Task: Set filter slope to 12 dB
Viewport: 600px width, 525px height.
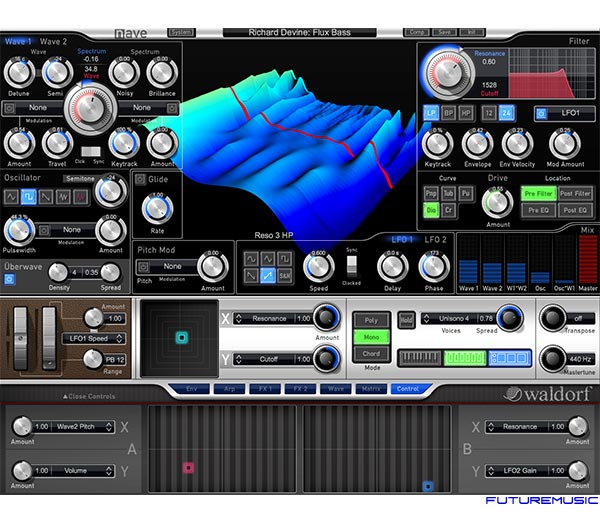Action: coord(489,113)
